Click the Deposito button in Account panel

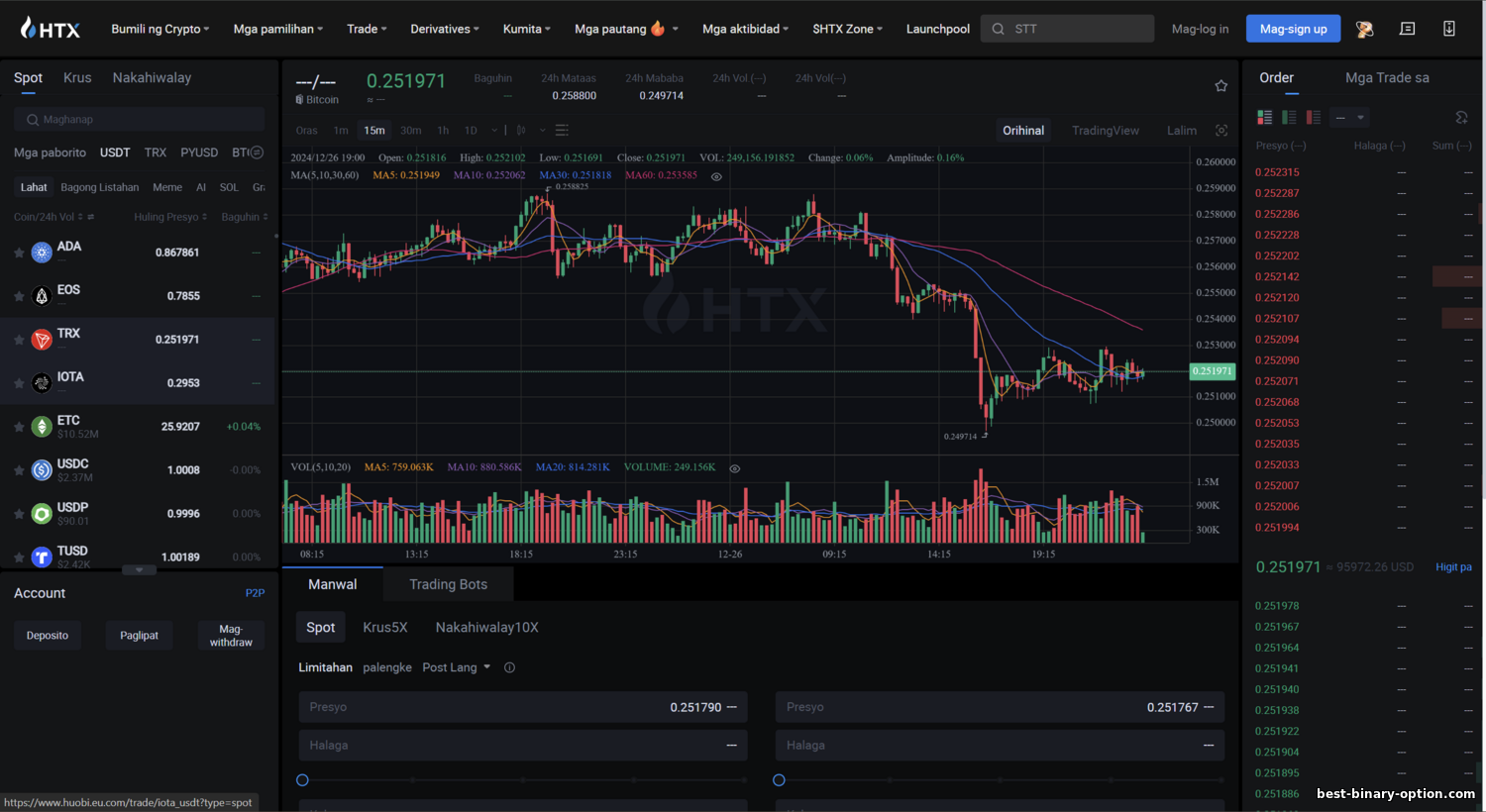pos(48,636)
